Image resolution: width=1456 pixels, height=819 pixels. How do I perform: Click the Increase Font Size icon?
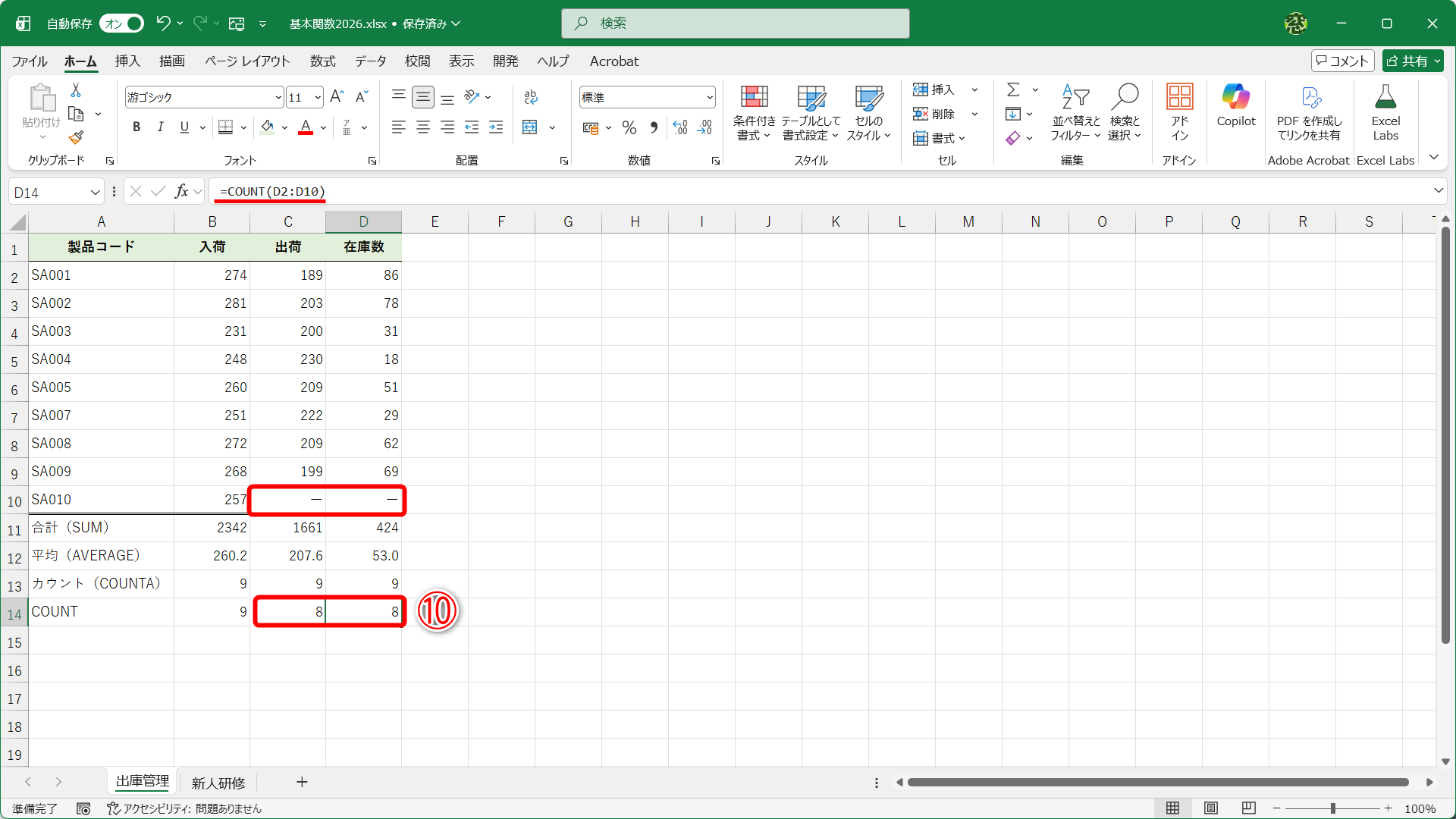337,96
